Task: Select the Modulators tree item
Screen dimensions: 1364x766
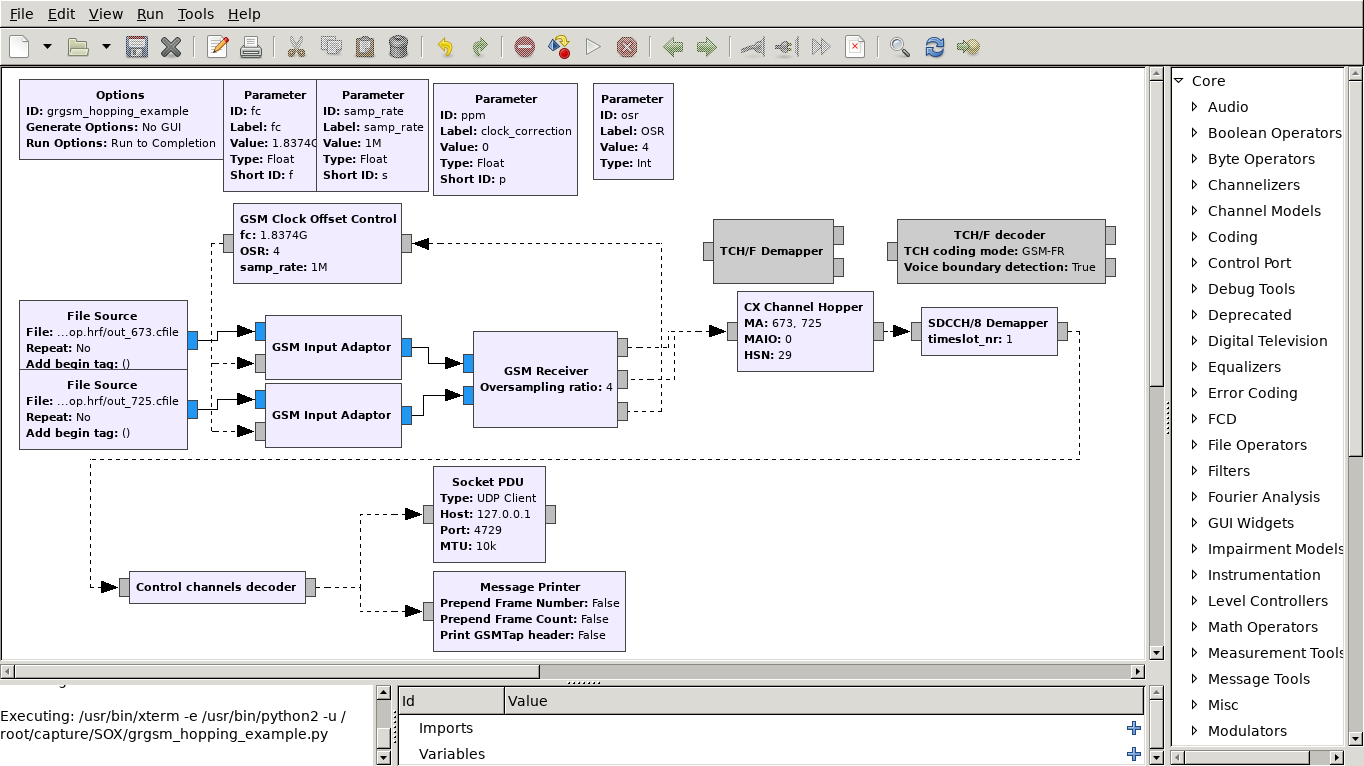Action: (1247, 731)
